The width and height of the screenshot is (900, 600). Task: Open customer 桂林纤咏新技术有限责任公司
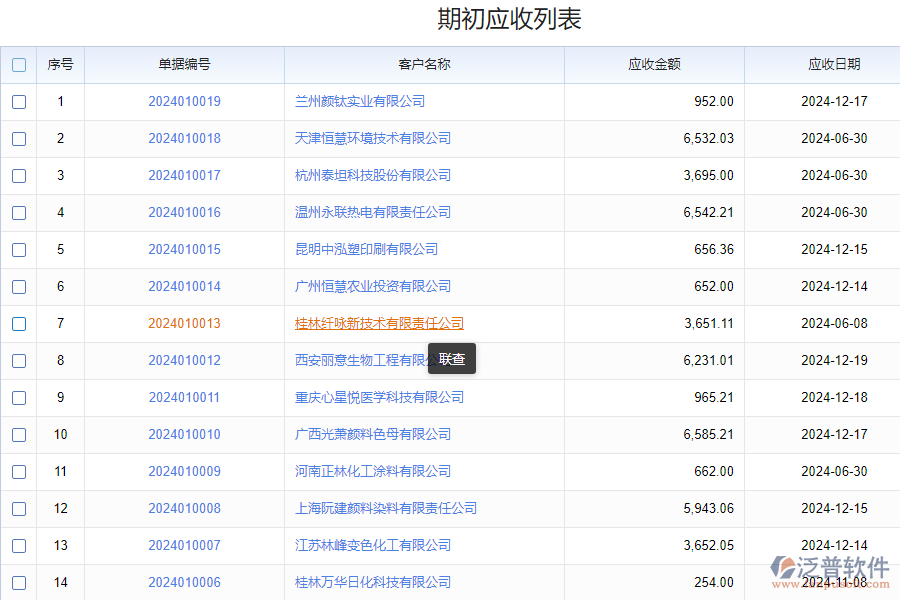(x=379, y=324)
